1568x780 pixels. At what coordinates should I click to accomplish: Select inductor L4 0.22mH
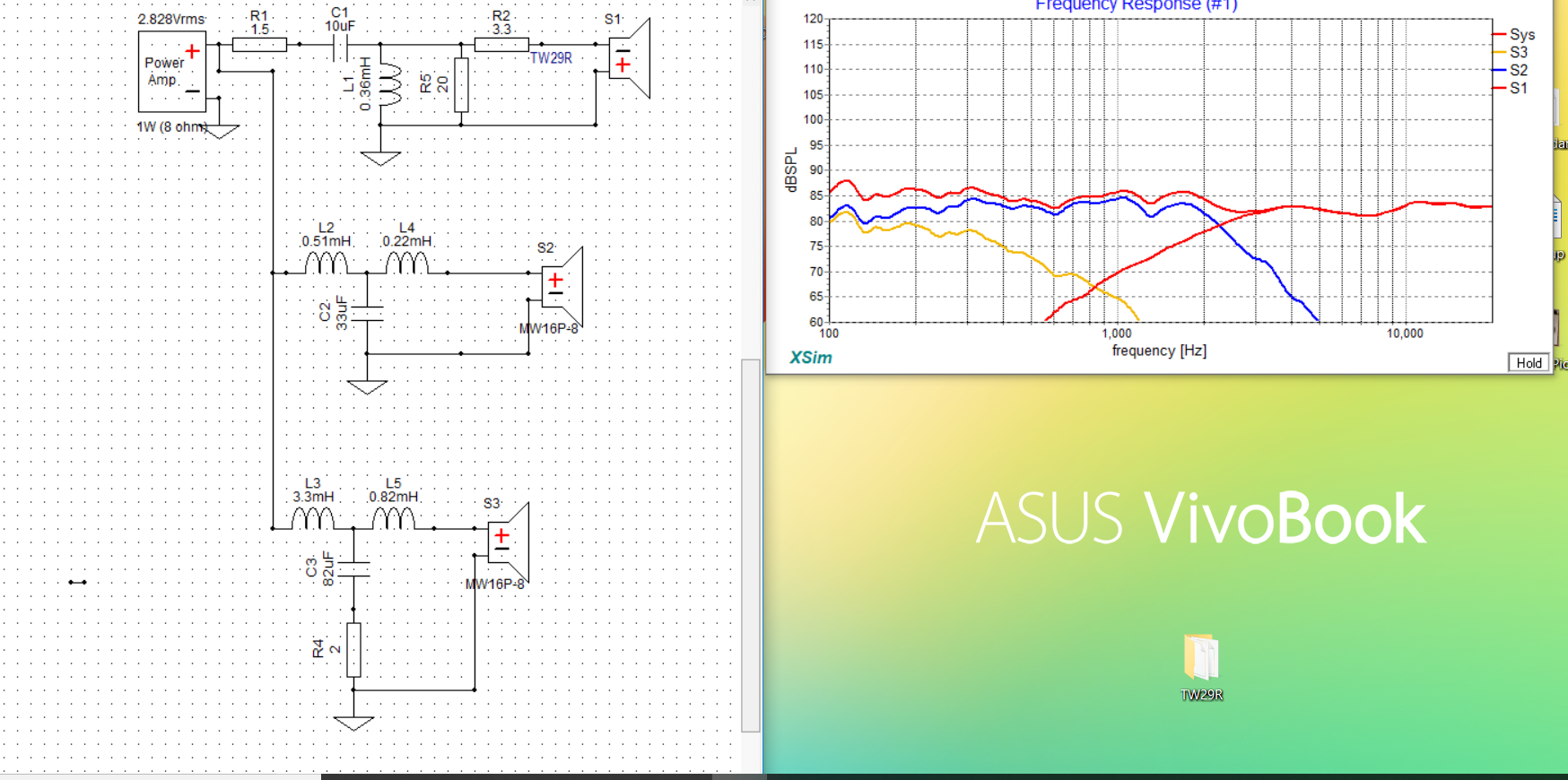pyautogui.click(x=407, y=264)
